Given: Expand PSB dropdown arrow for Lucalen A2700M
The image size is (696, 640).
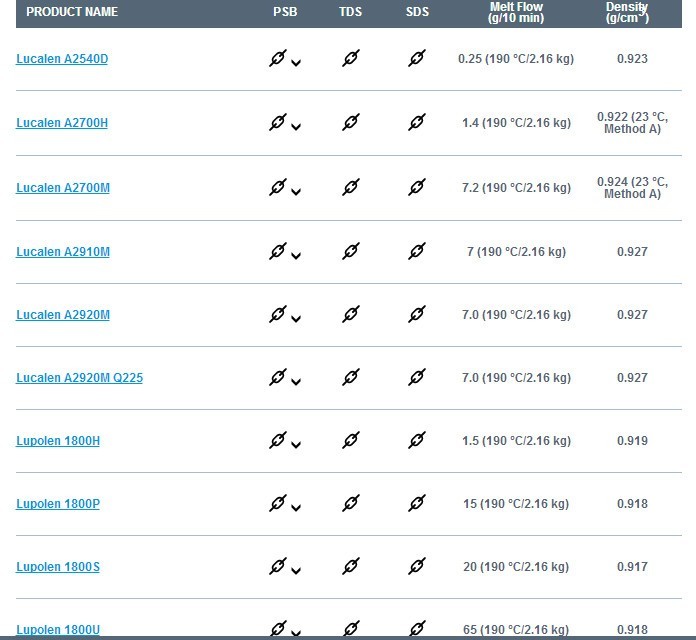Looking at the screenshot, I should pyautogui.click(x=296, y=192).
